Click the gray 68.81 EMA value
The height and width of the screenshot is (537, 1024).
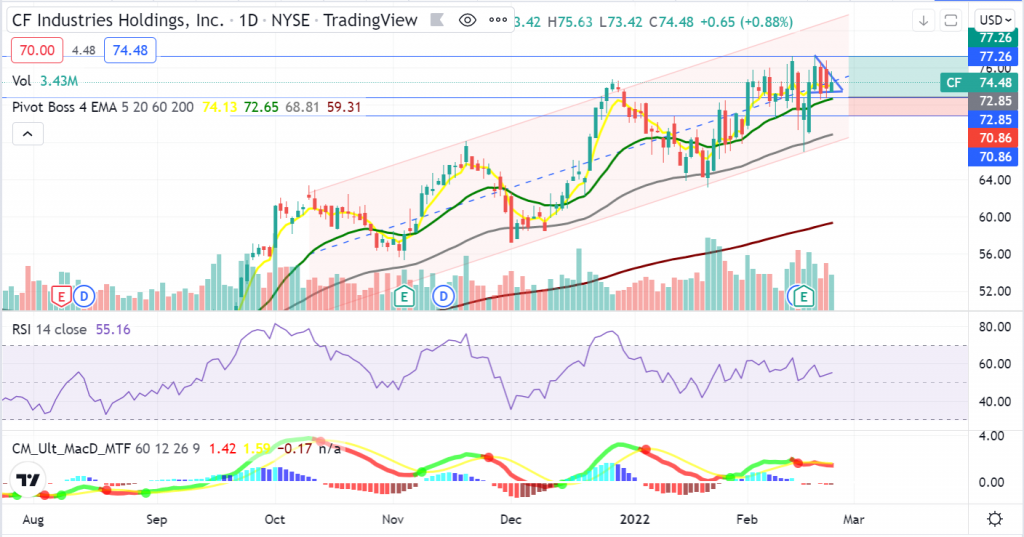(x=302, y=107)
